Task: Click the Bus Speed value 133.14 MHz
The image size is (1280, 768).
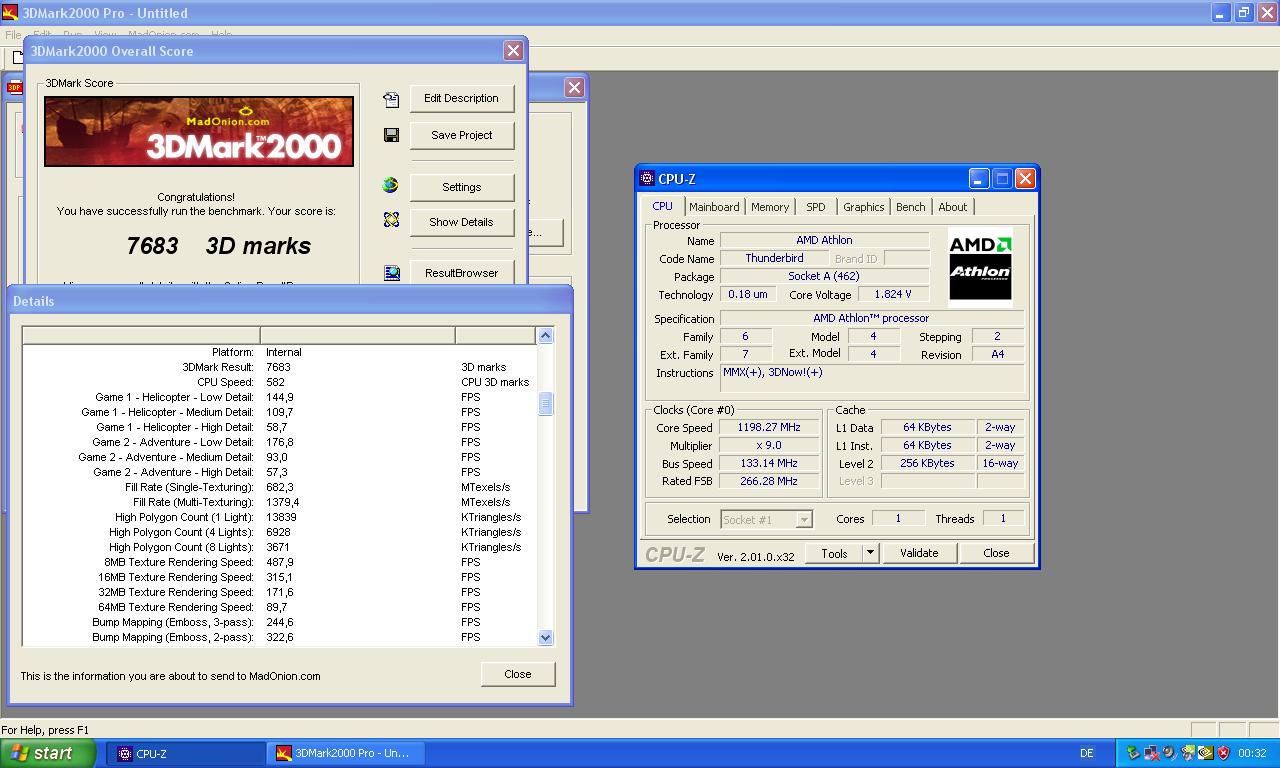Action: tap(768, 463)
